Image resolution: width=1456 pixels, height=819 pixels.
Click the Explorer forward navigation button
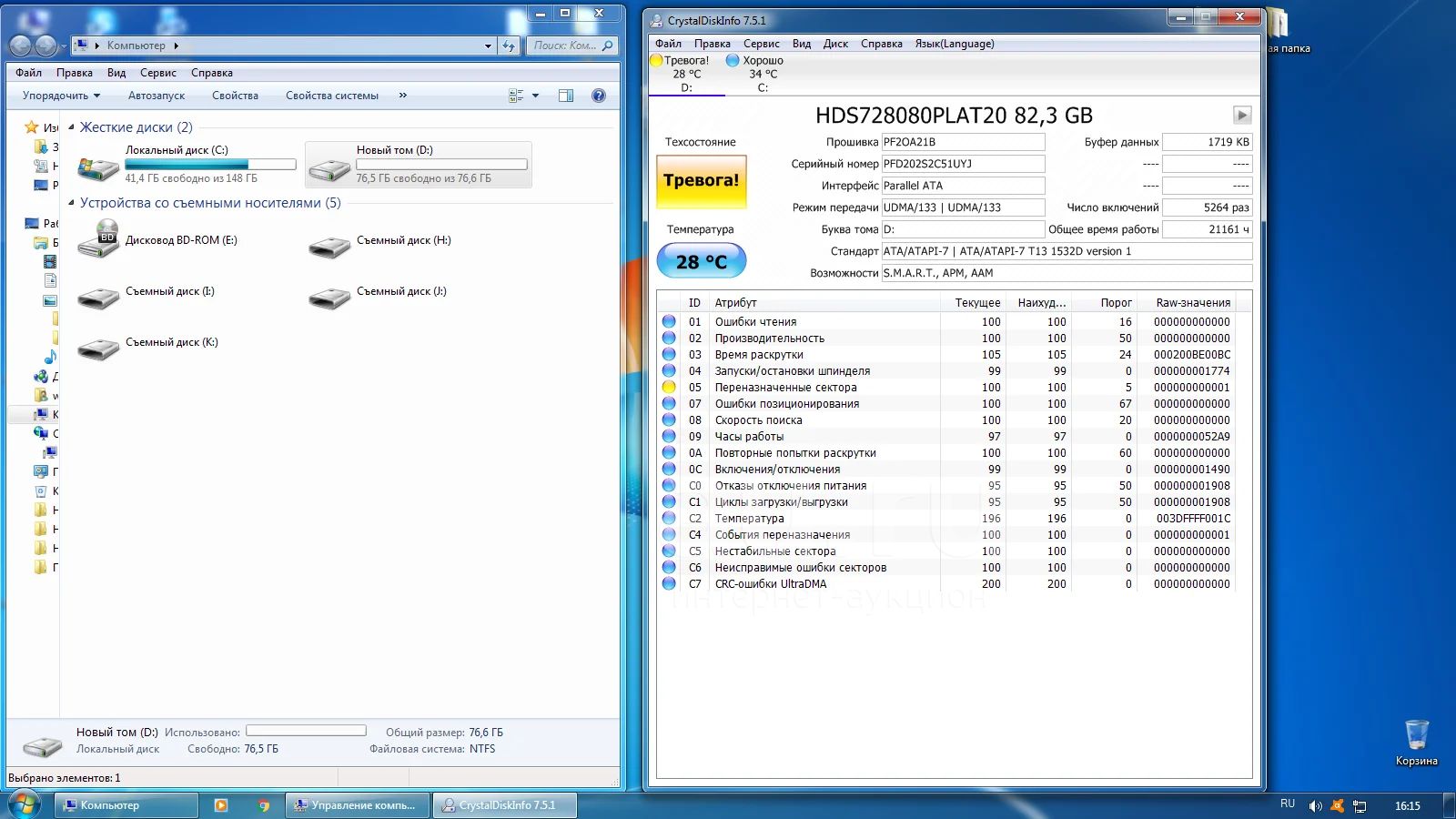click(45, 45)
